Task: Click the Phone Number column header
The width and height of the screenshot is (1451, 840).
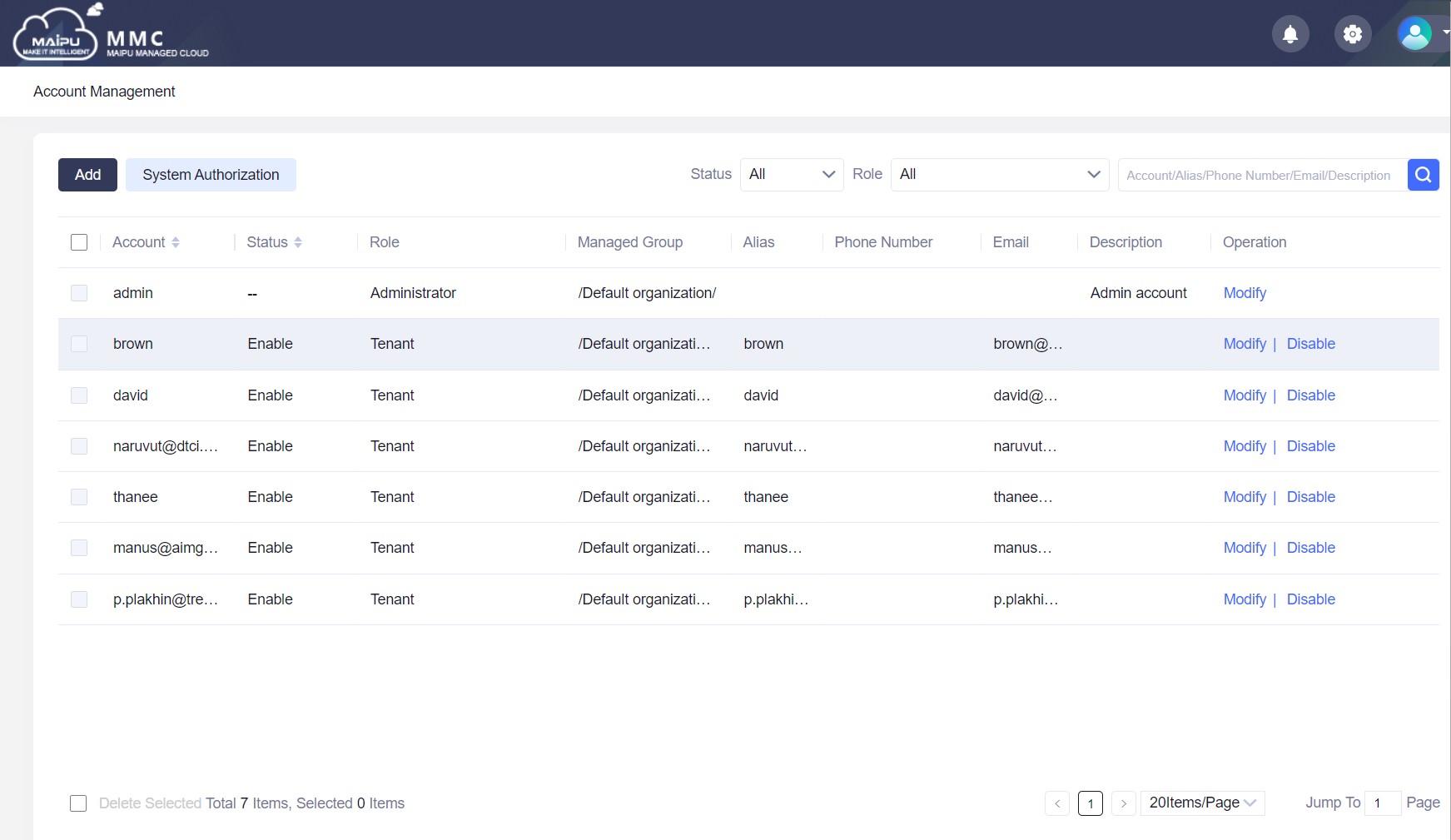Action: coord(883,242)
